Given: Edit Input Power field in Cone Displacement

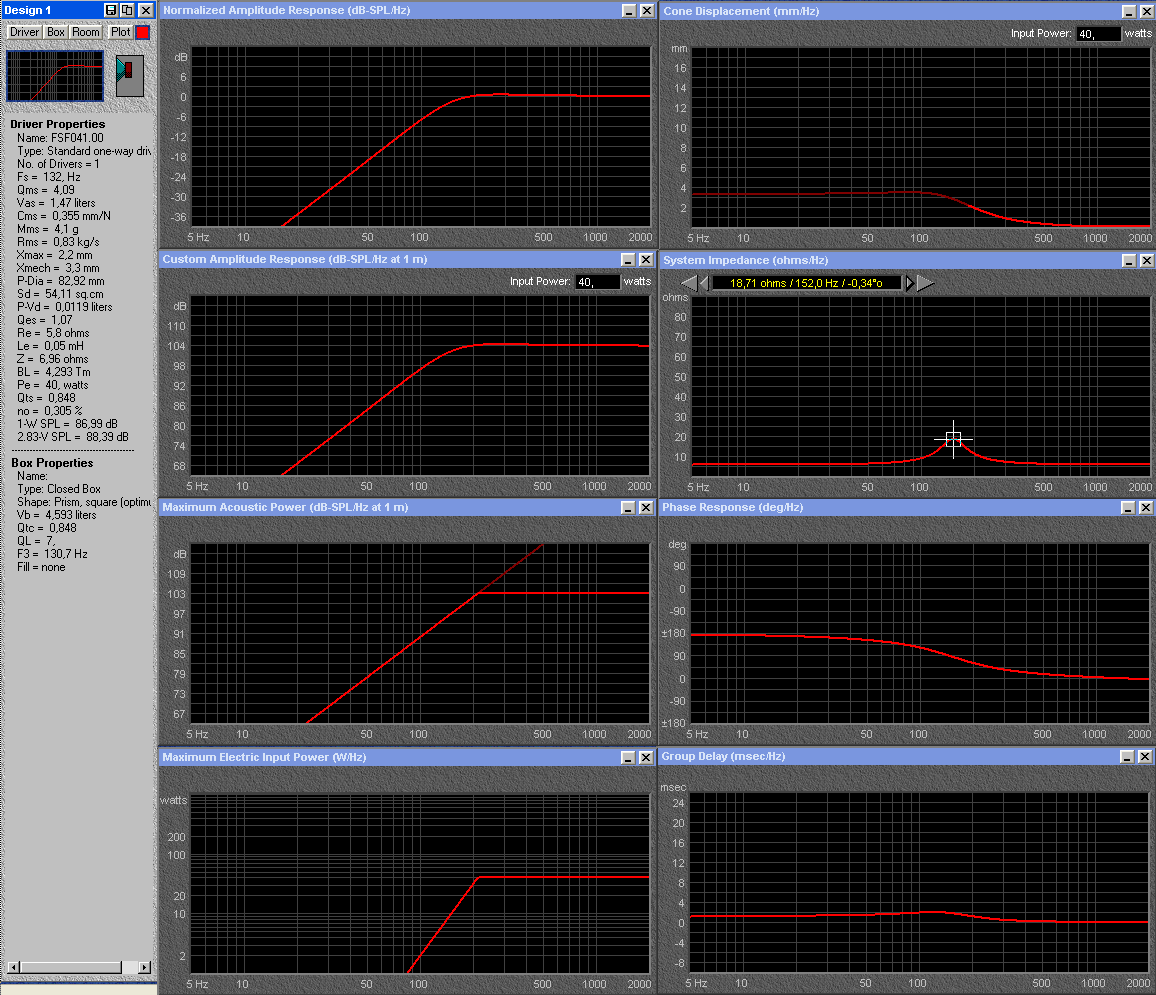Looking at the screenshot, I should pos(1098,34).
